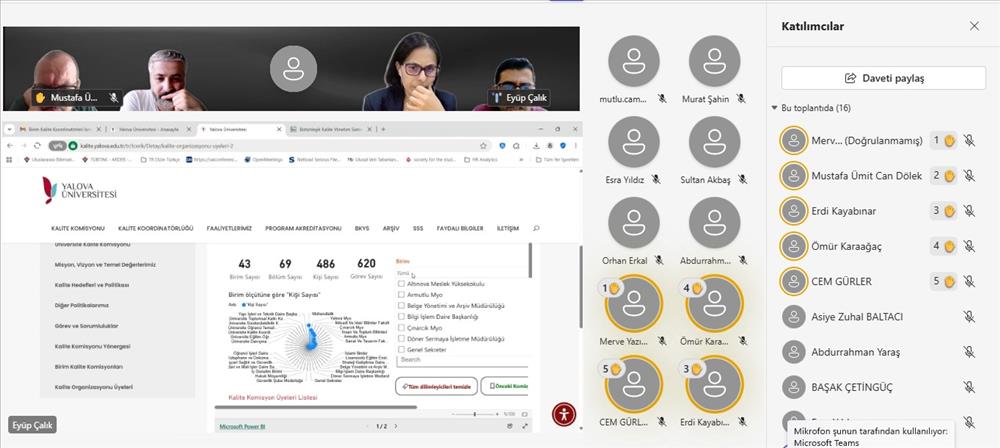Screen dimensions: 1000x448
Task: Enable the Genel Sekreter filter checkbox
Action: tap(402, 349)
